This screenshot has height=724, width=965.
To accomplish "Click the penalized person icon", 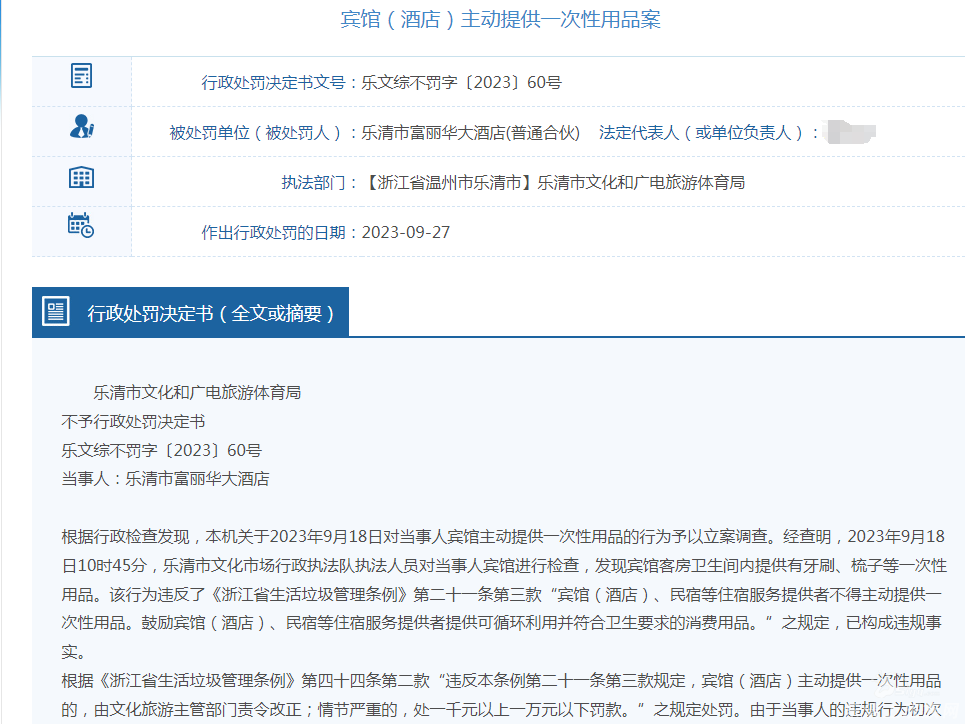I will click(x=81, y=126).
